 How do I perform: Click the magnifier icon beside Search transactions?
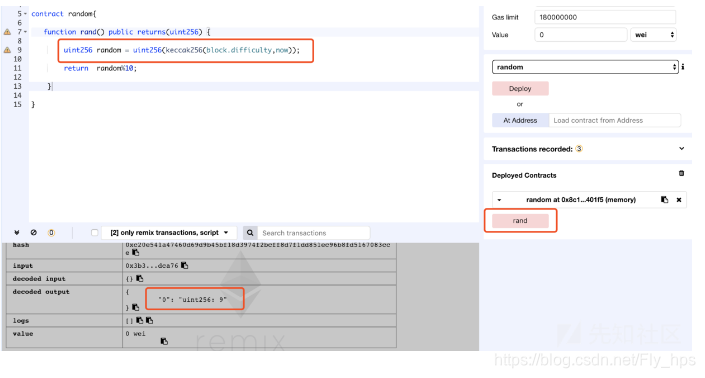(250, 232)
